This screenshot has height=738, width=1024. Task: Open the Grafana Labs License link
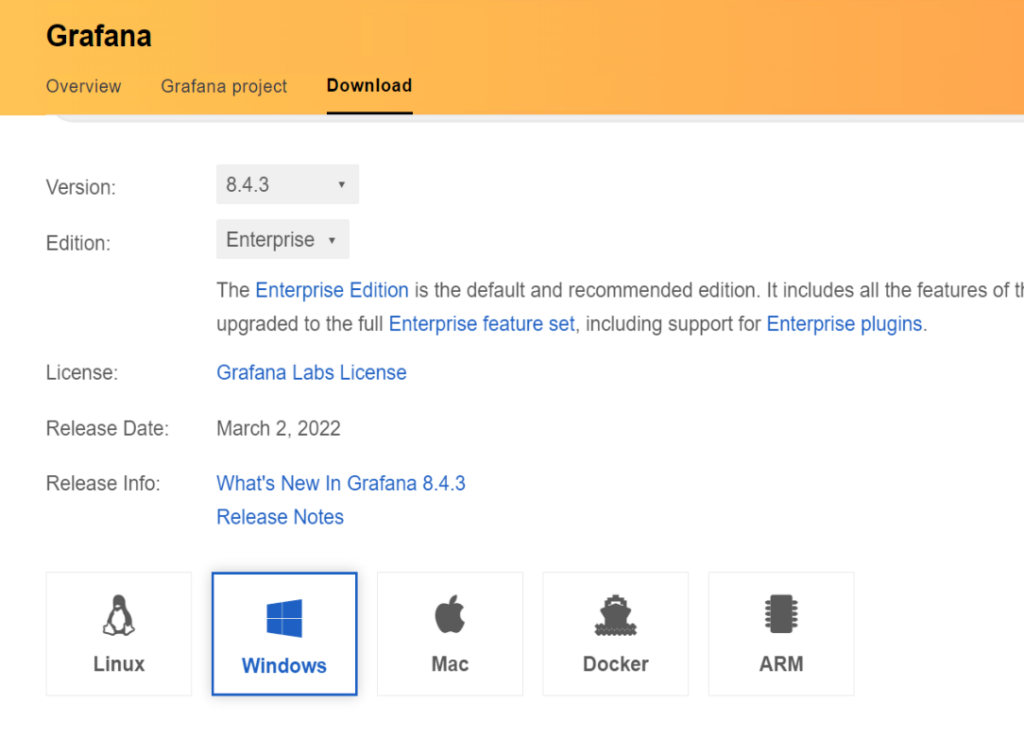(x=311, y=372)
